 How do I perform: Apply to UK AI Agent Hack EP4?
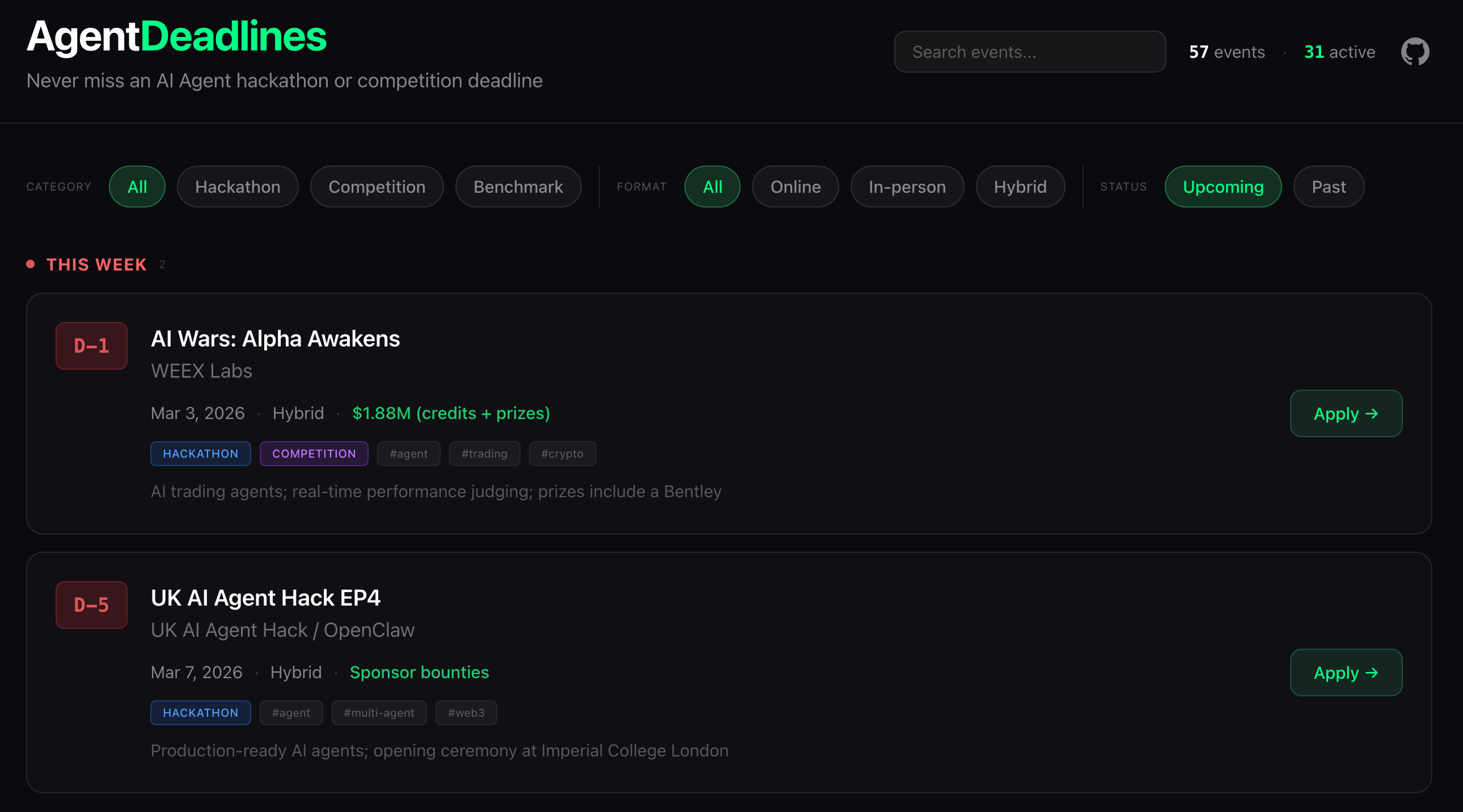[x=1346, y=673]
